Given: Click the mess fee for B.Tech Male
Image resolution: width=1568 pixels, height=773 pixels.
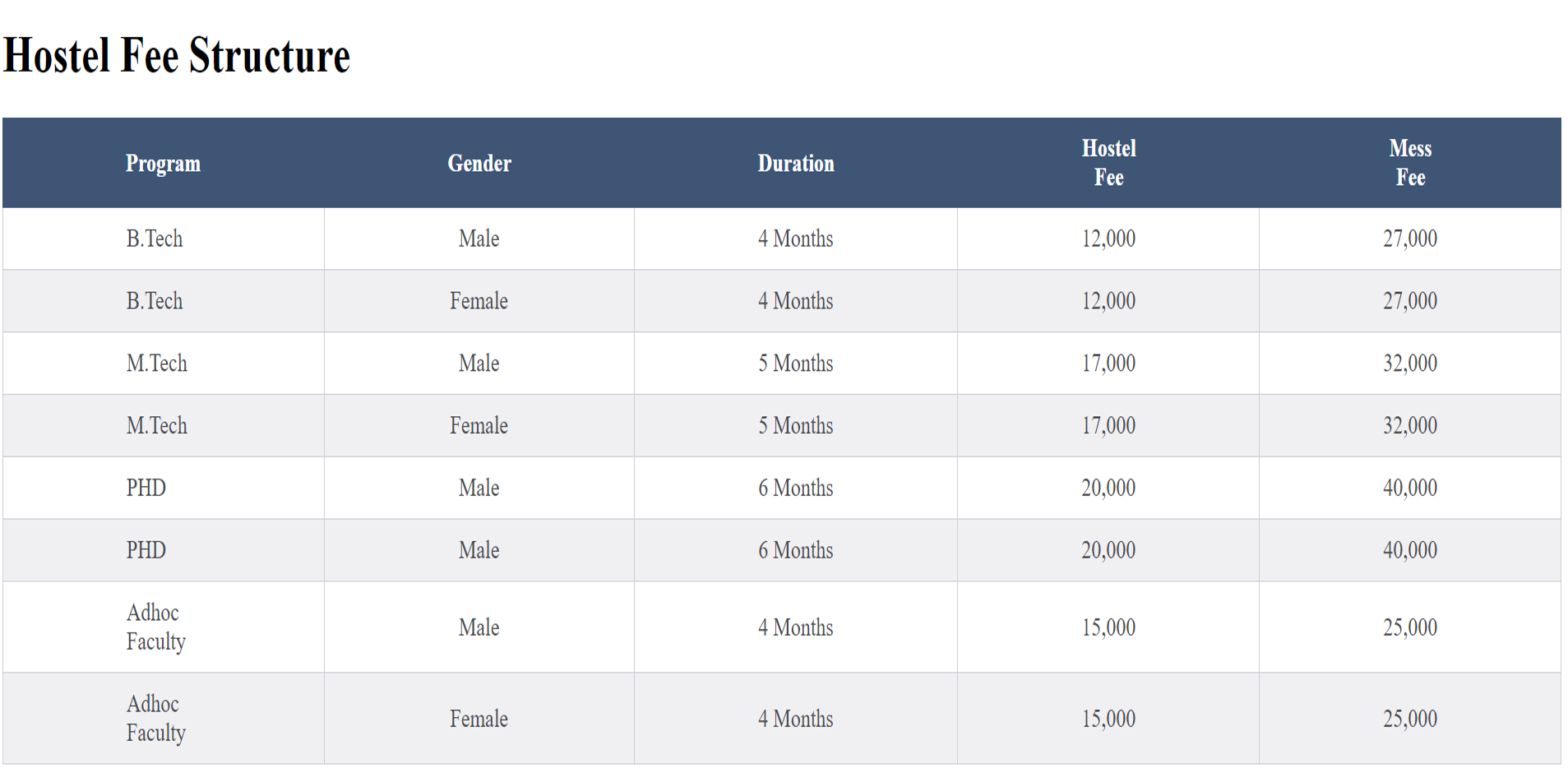Looking at the screenshot, I should pyautogui.click(x=1410, y=238).
